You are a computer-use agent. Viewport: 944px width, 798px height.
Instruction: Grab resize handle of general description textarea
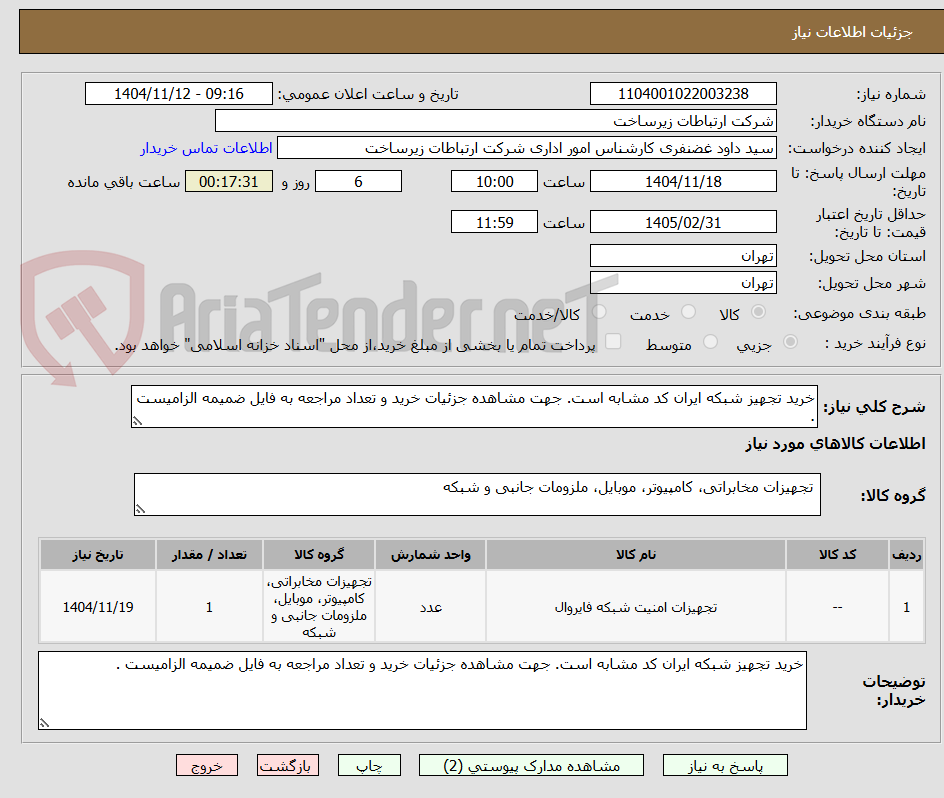click(137, 422)
